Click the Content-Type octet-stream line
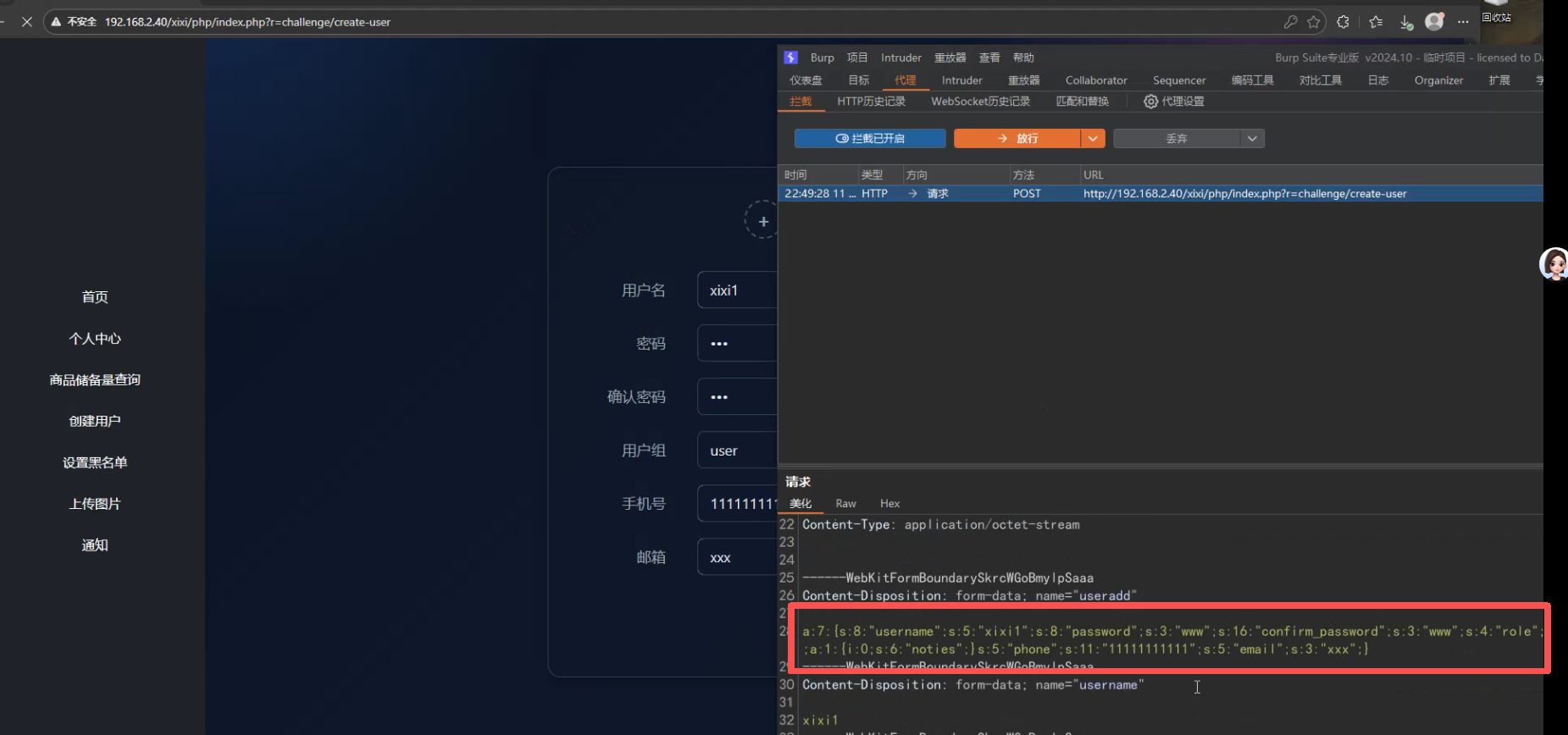The height and width of the screenshot is (735, 1568). (x=940, y=525)
